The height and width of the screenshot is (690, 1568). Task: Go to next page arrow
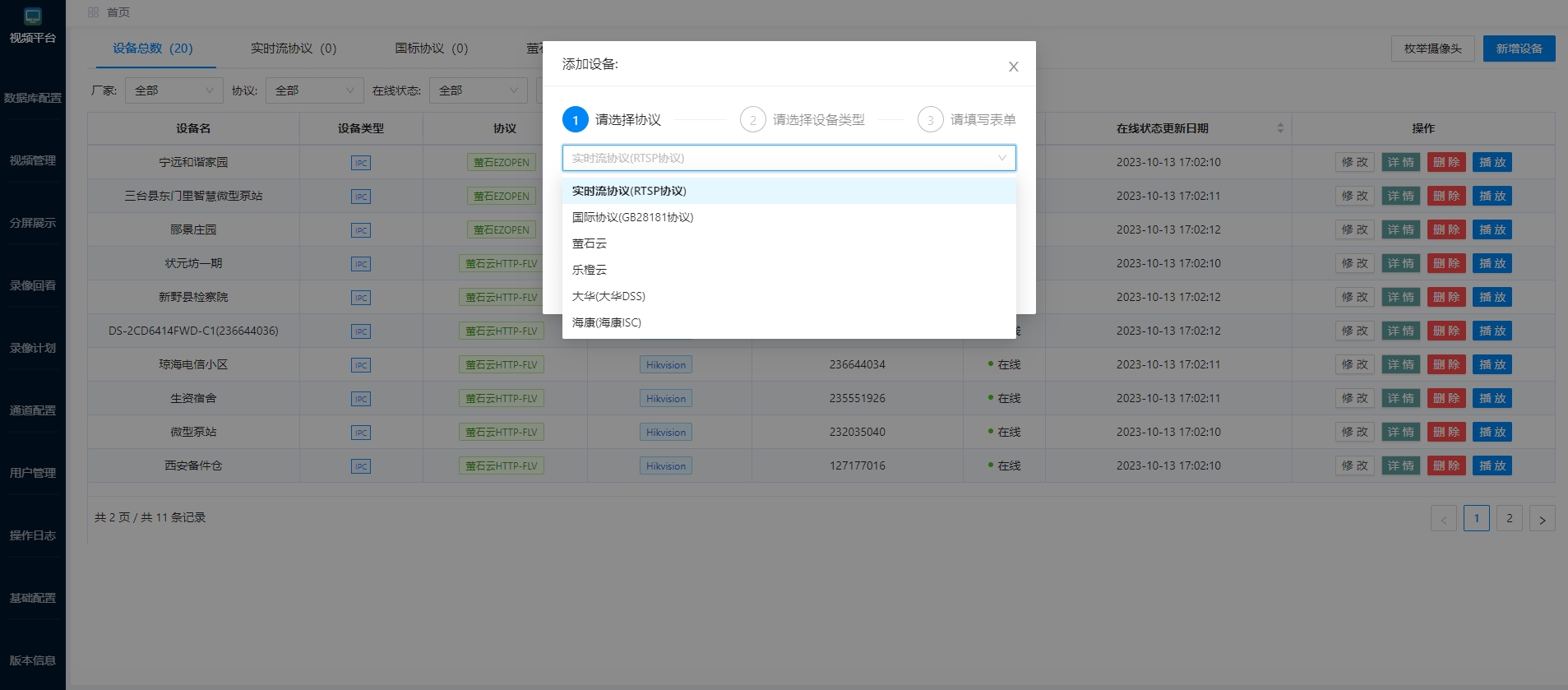point(1543,519)
